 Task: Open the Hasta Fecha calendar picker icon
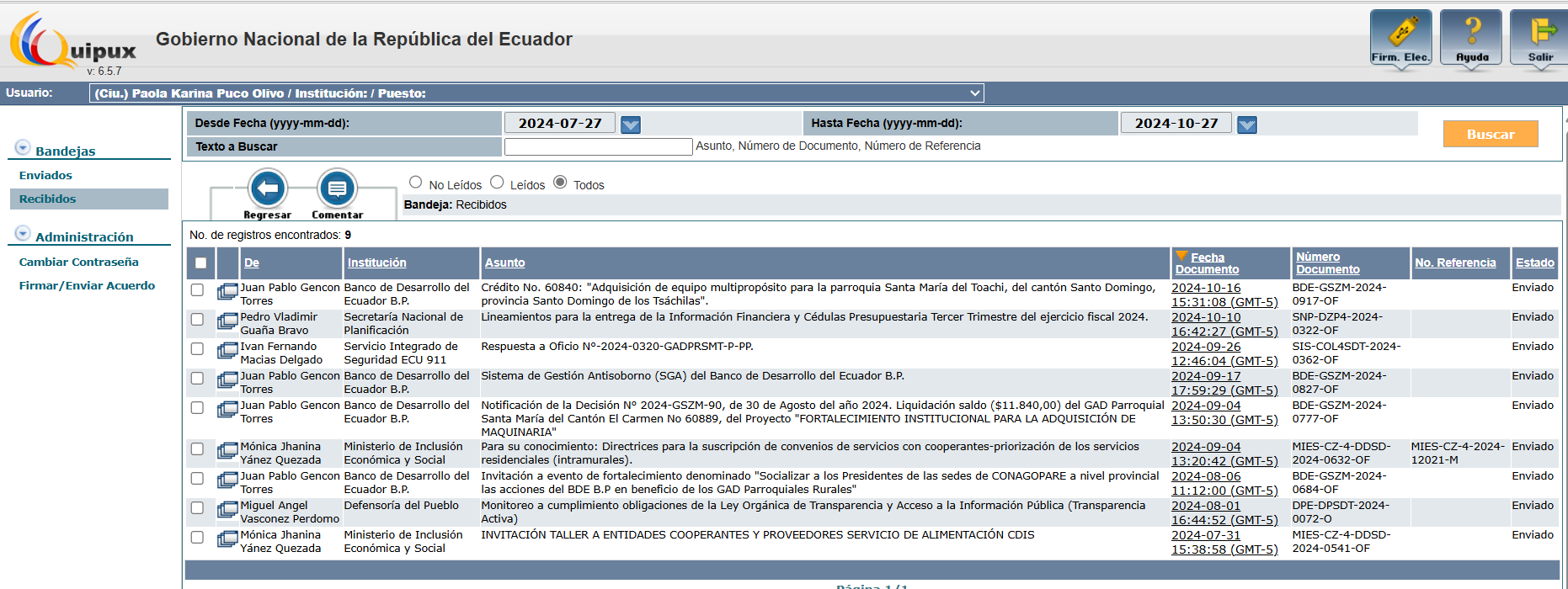coord(1247,125)
